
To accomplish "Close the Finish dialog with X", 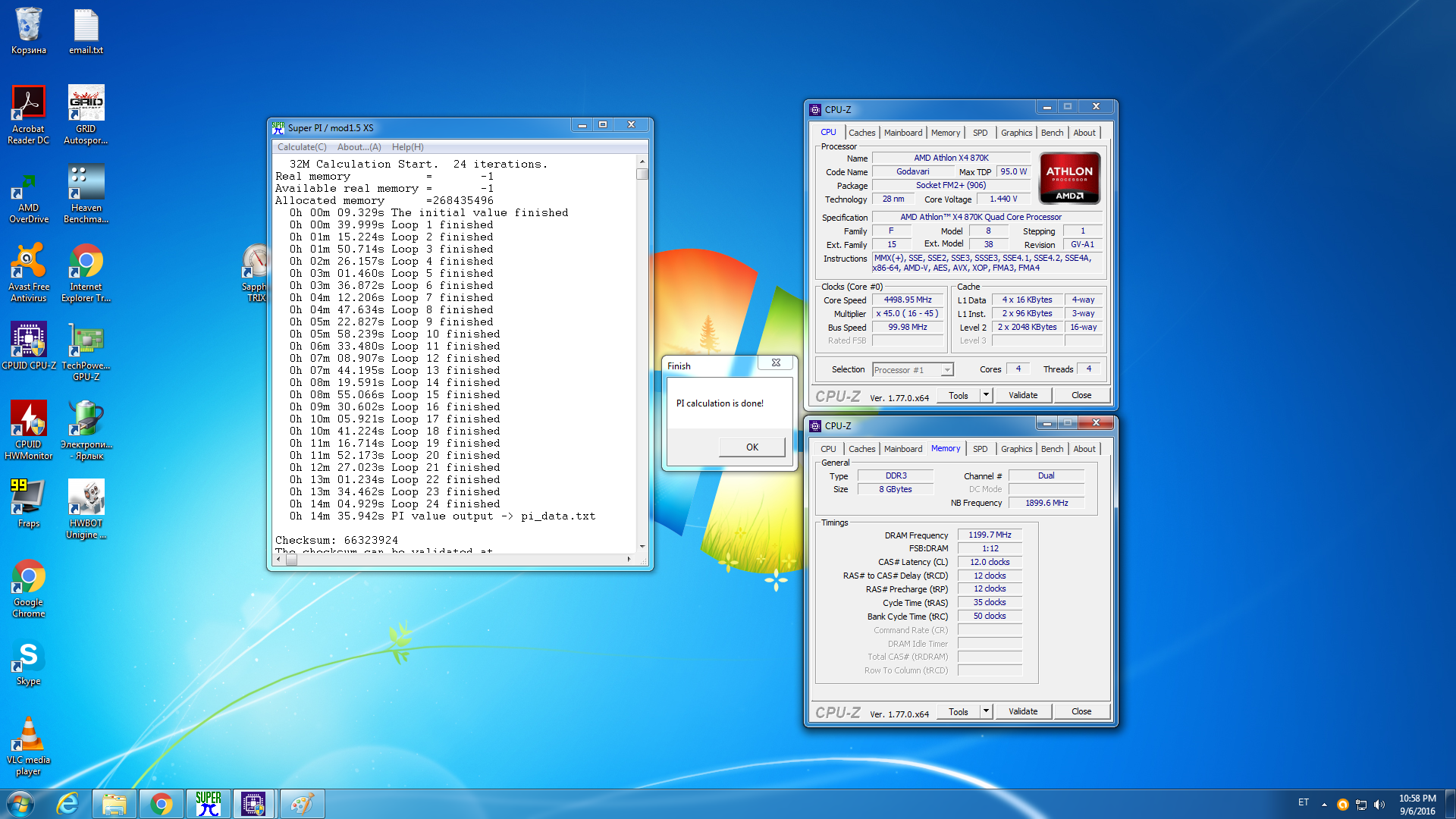I will point(776,363).
